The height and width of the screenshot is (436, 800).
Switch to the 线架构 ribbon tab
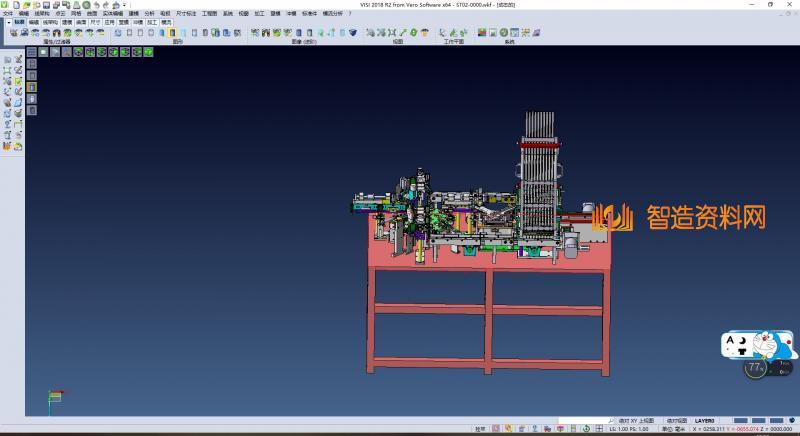click(x=50, y=21)
